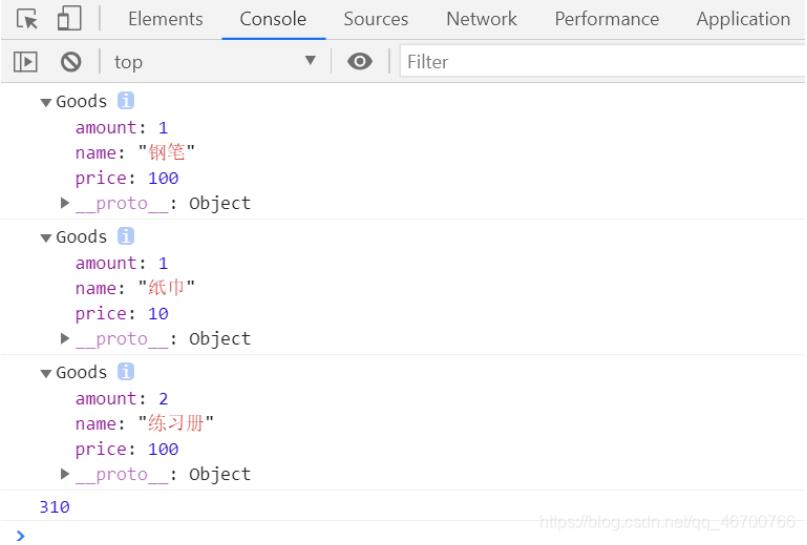Expand __proto__ under the 钢笔 object
The width and height of the screenshot is (807, 545).
tap(66, 203)
